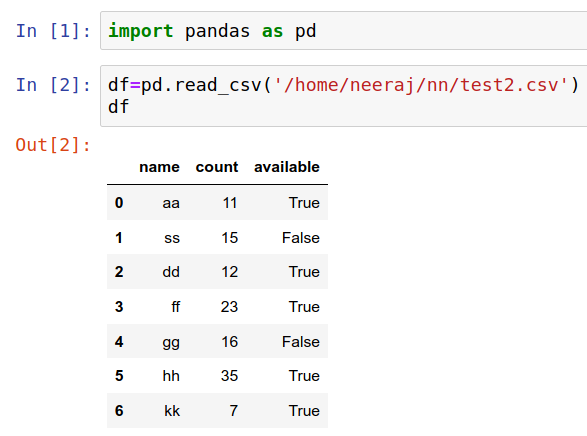The width and height of the screenshot is (587, 436).
Task: Click the 'ff' name cell
Action: pyautogui.click(x=176, y=307)
